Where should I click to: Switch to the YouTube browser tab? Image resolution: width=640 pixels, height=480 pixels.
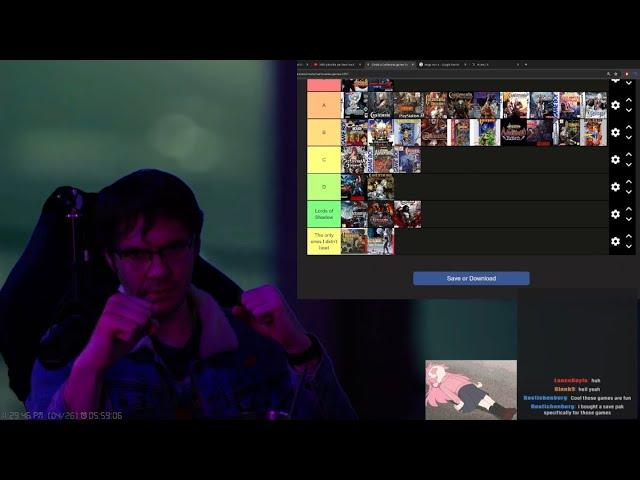pyautogui.click(x=336, y=64)
